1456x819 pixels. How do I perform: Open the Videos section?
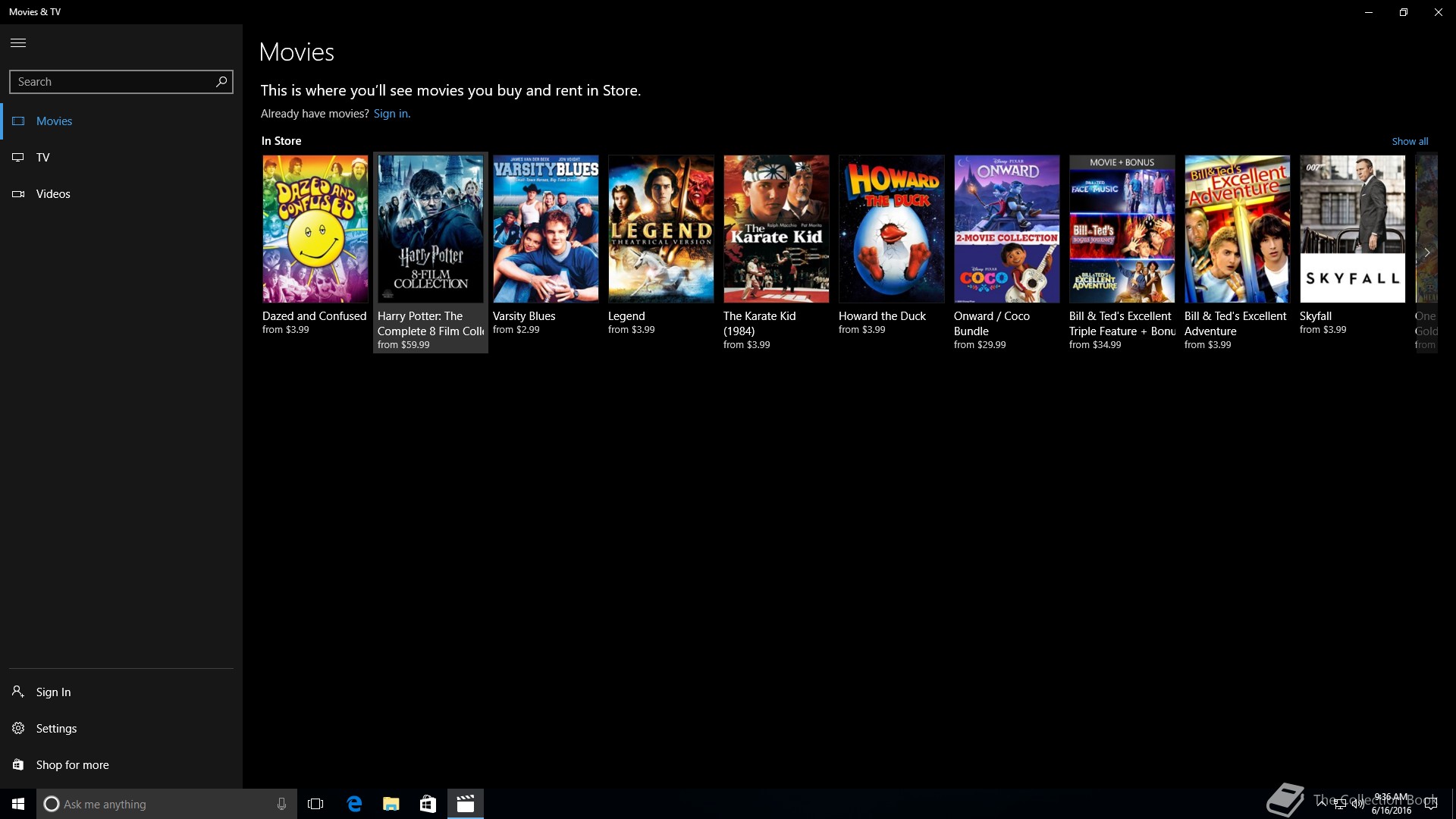pos(121,194)
